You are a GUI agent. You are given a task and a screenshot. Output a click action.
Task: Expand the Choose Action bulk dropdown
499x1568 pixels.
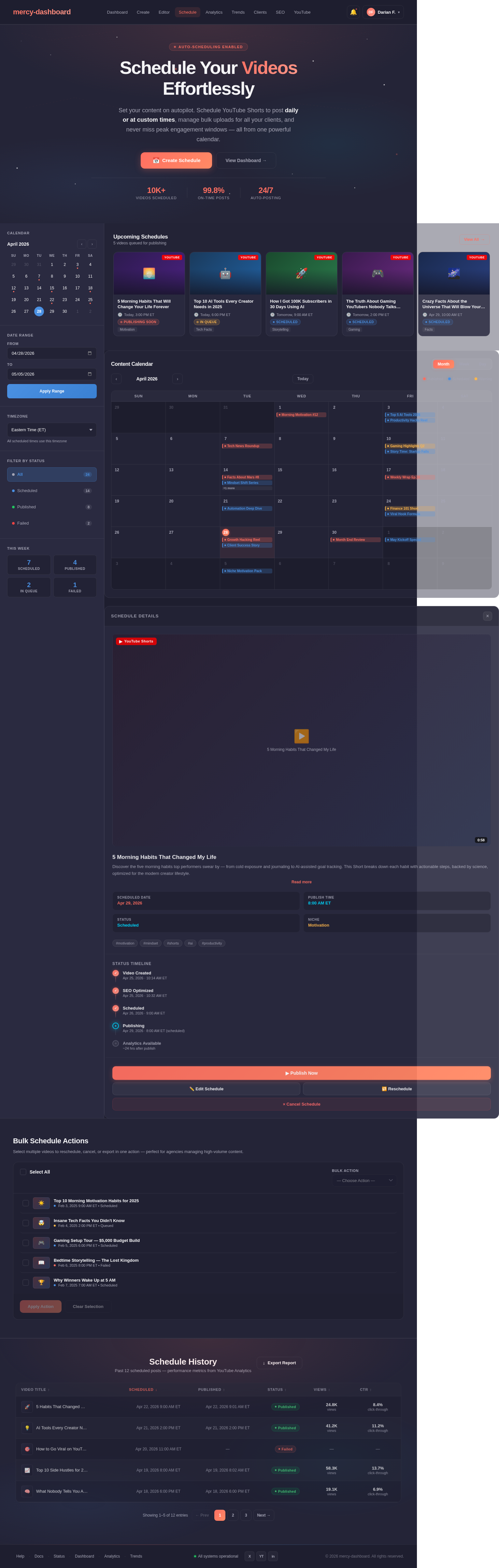364,1180
